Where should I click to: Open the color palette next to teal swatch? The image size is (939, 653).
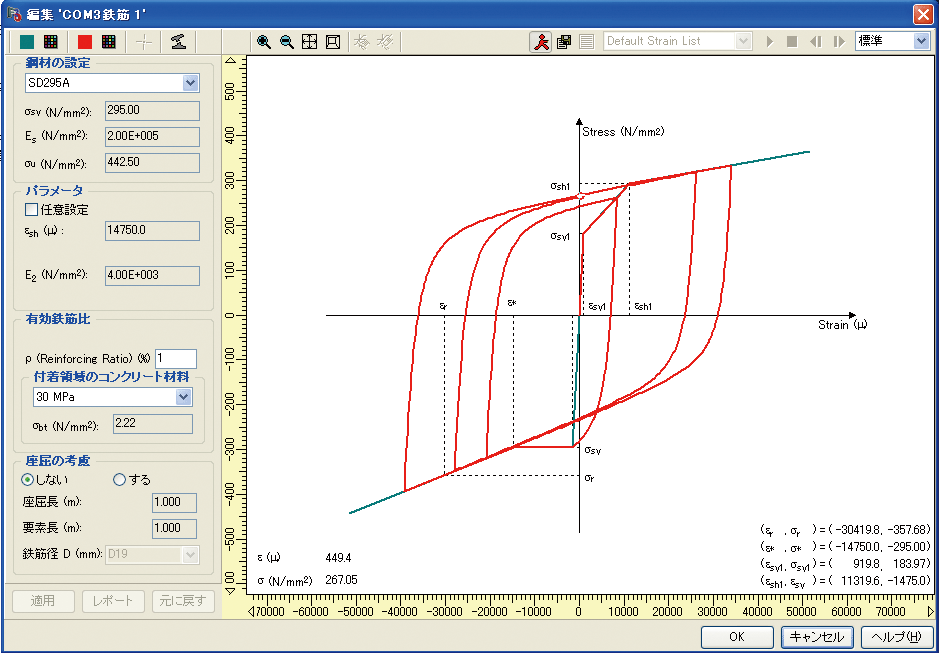click(49, 42)
